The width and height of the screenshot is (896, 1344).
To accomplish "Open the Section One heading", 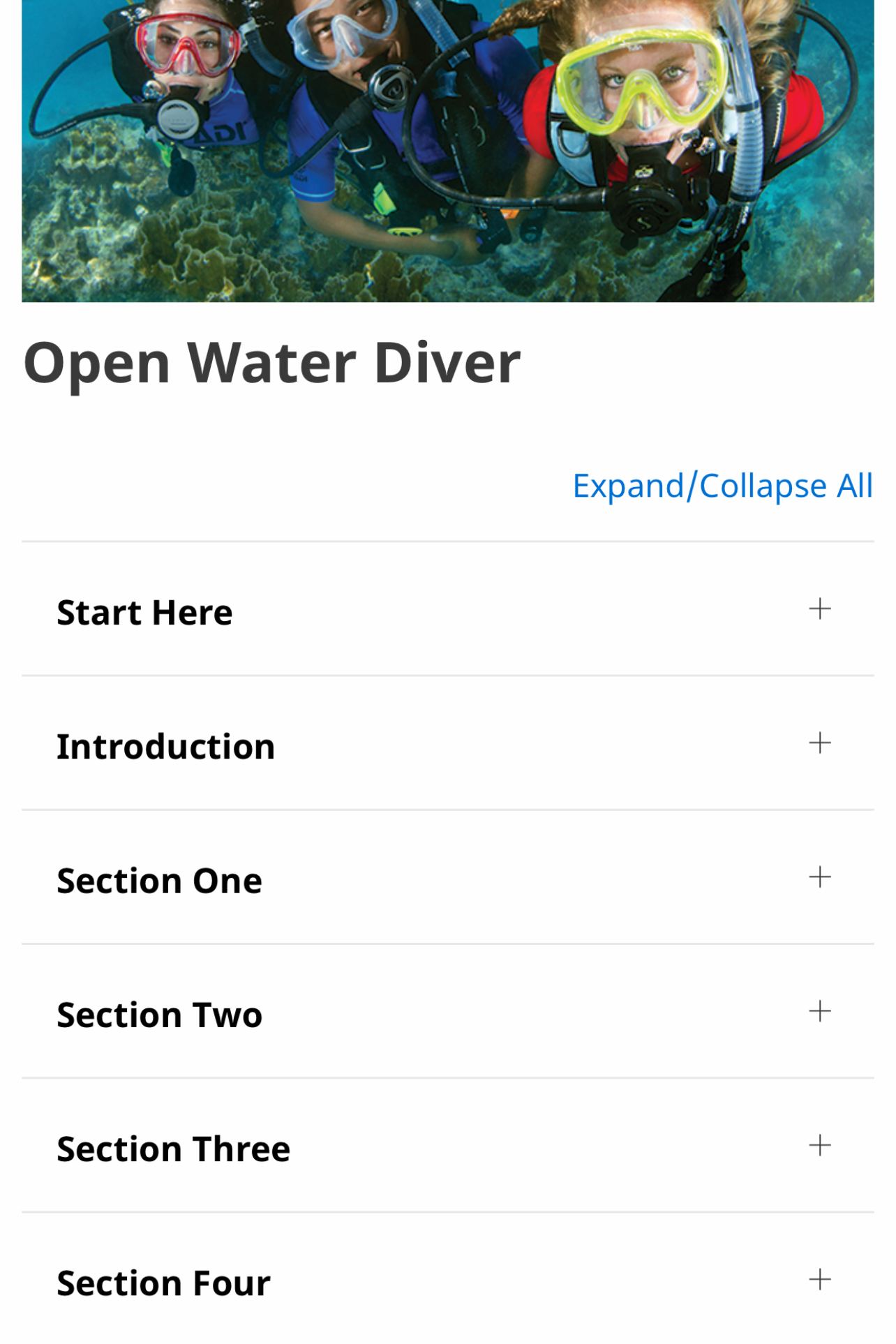I will [160, 881].
